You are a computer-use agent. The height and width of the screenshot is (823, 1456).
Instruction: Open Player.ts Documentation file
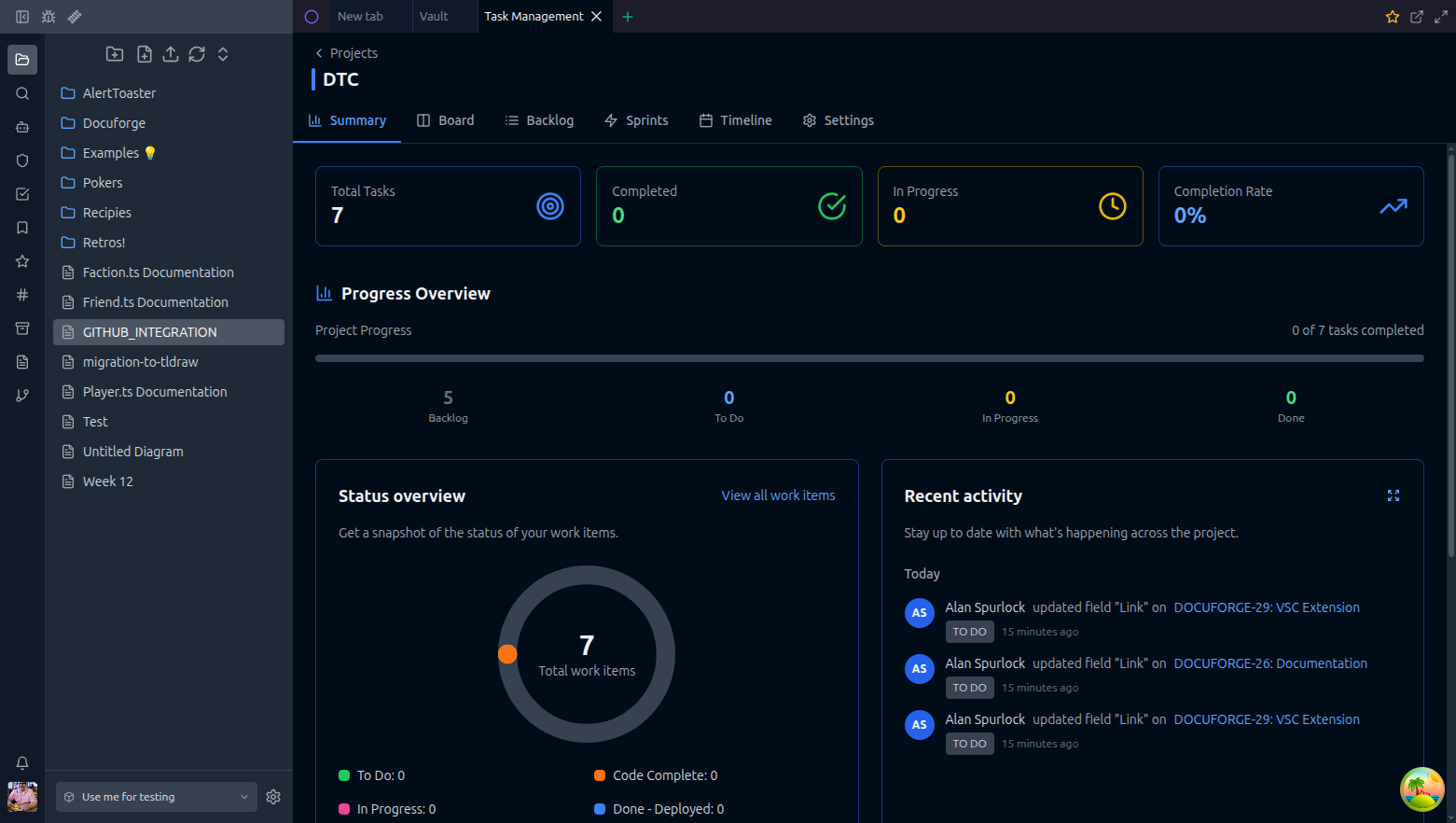click(169, 392)
